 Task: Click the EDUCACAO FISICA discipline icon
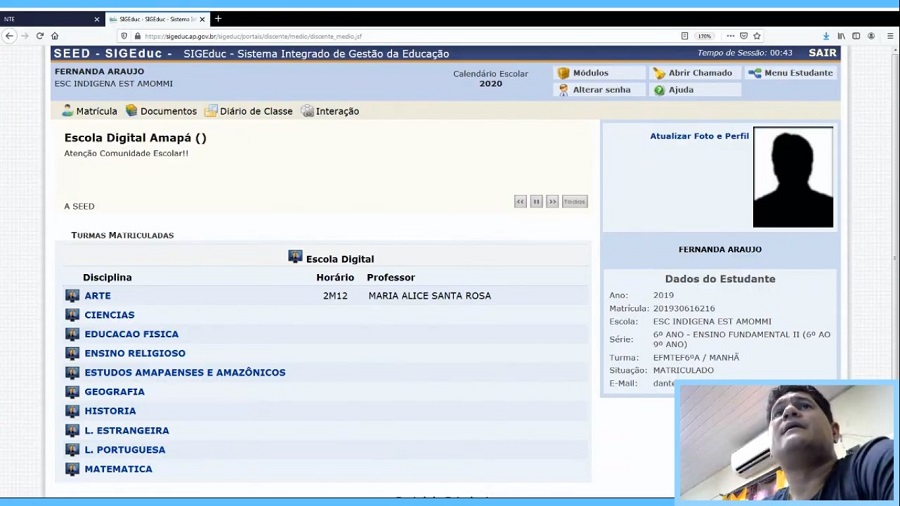point(72,334)
